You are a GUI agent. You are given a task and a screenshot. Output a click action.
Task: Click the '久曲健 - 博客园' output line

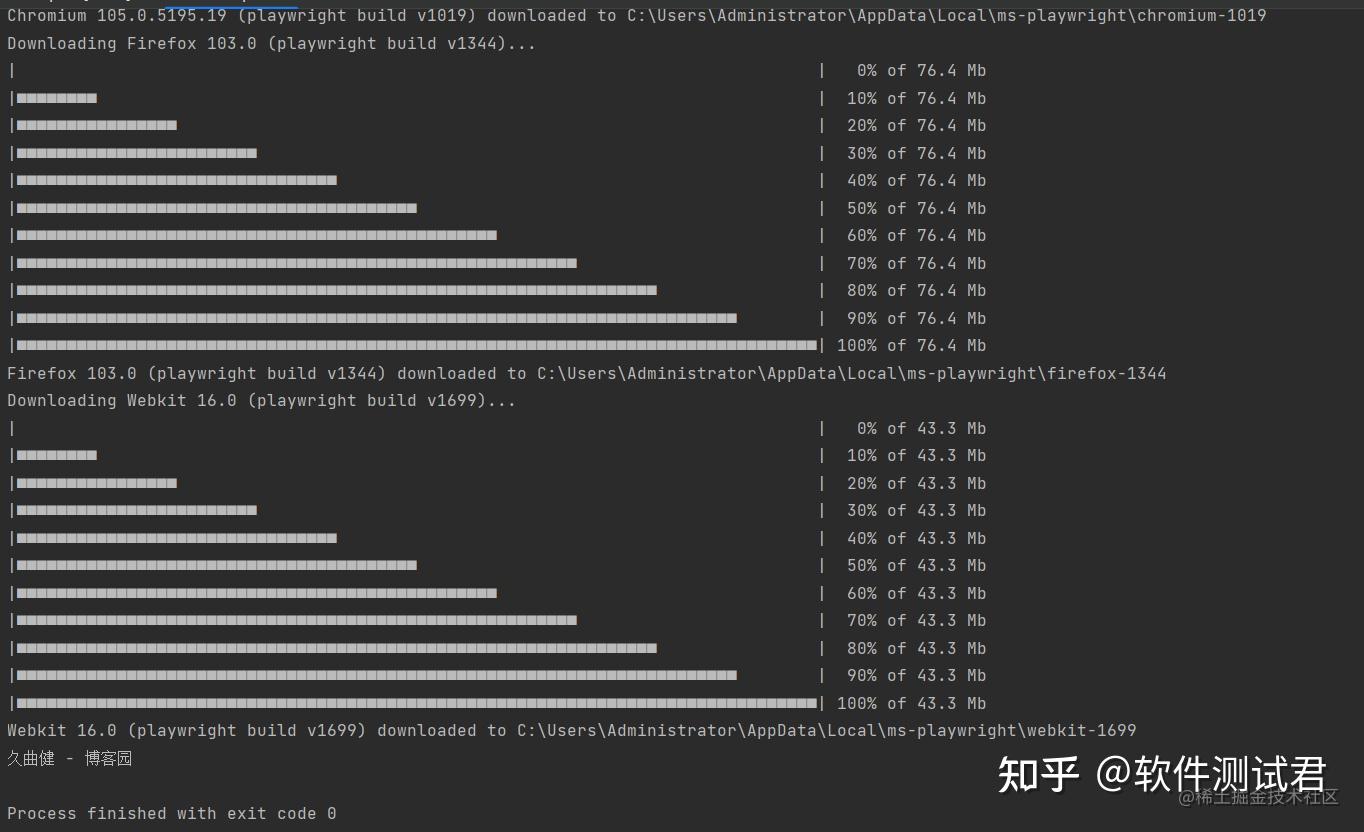70,759
